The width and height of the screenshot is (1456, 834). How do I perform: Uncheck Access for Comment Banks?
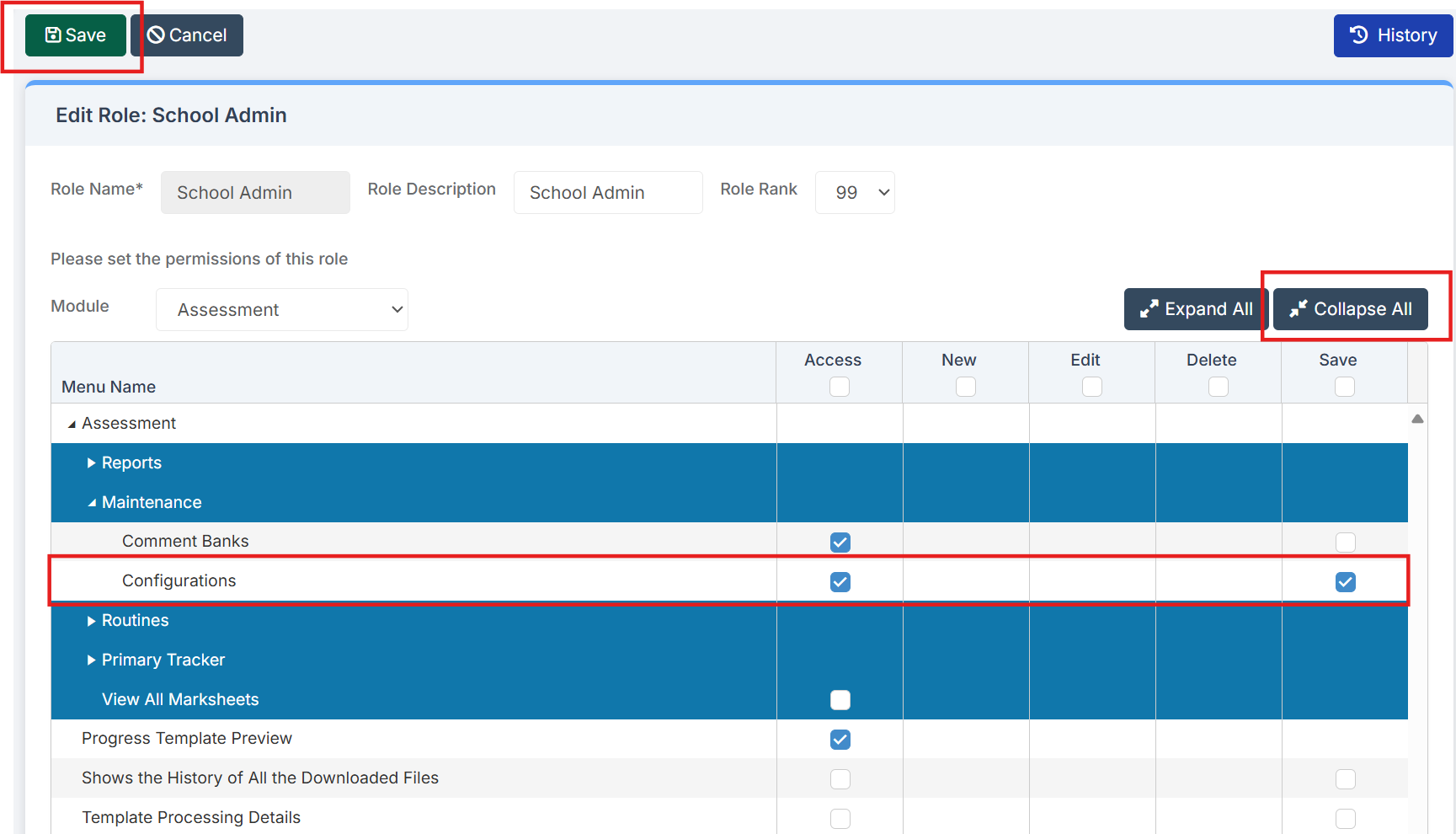point(840,543)
